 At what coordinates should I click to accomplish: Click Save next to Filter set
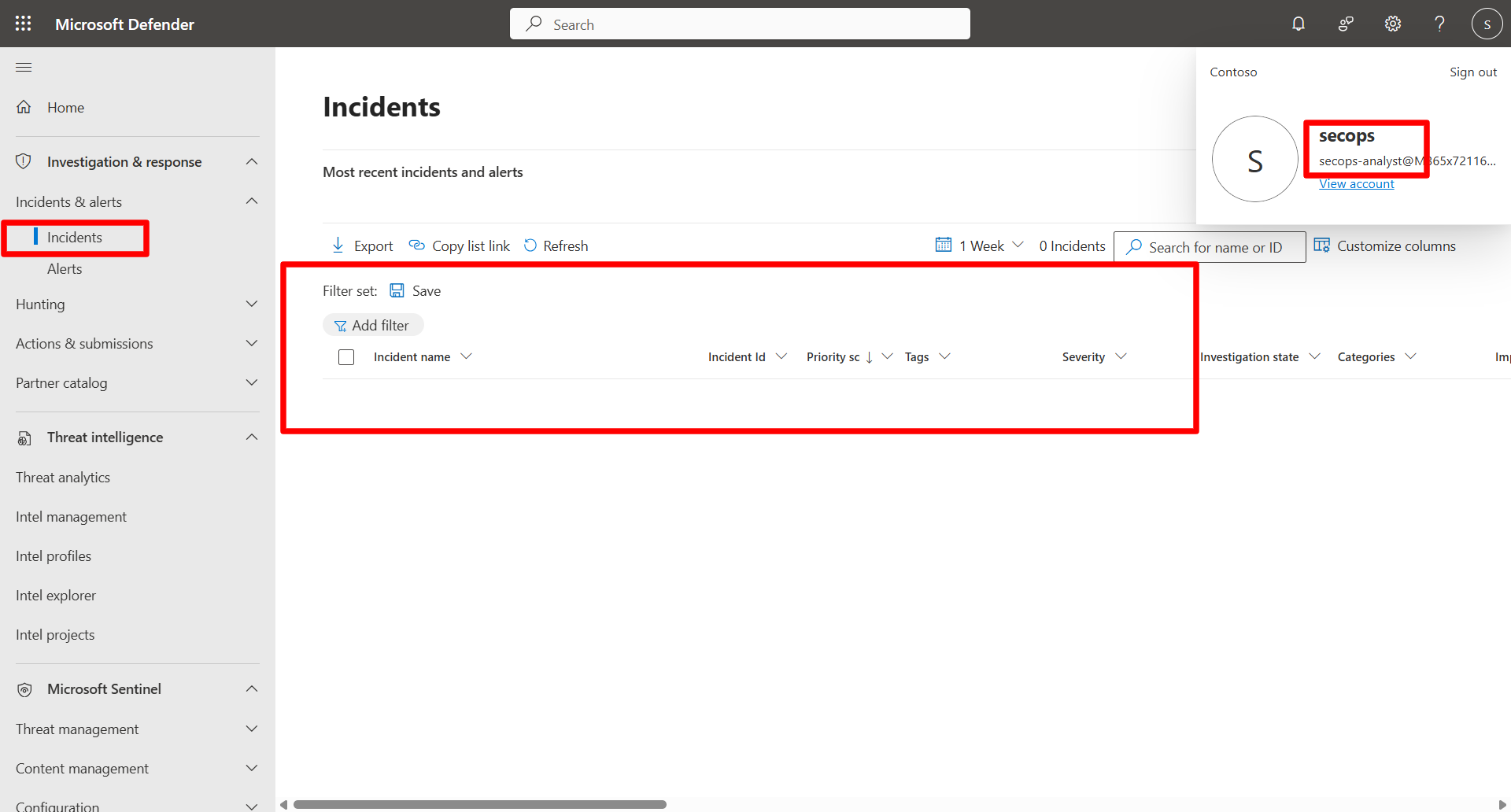(427, 291)
